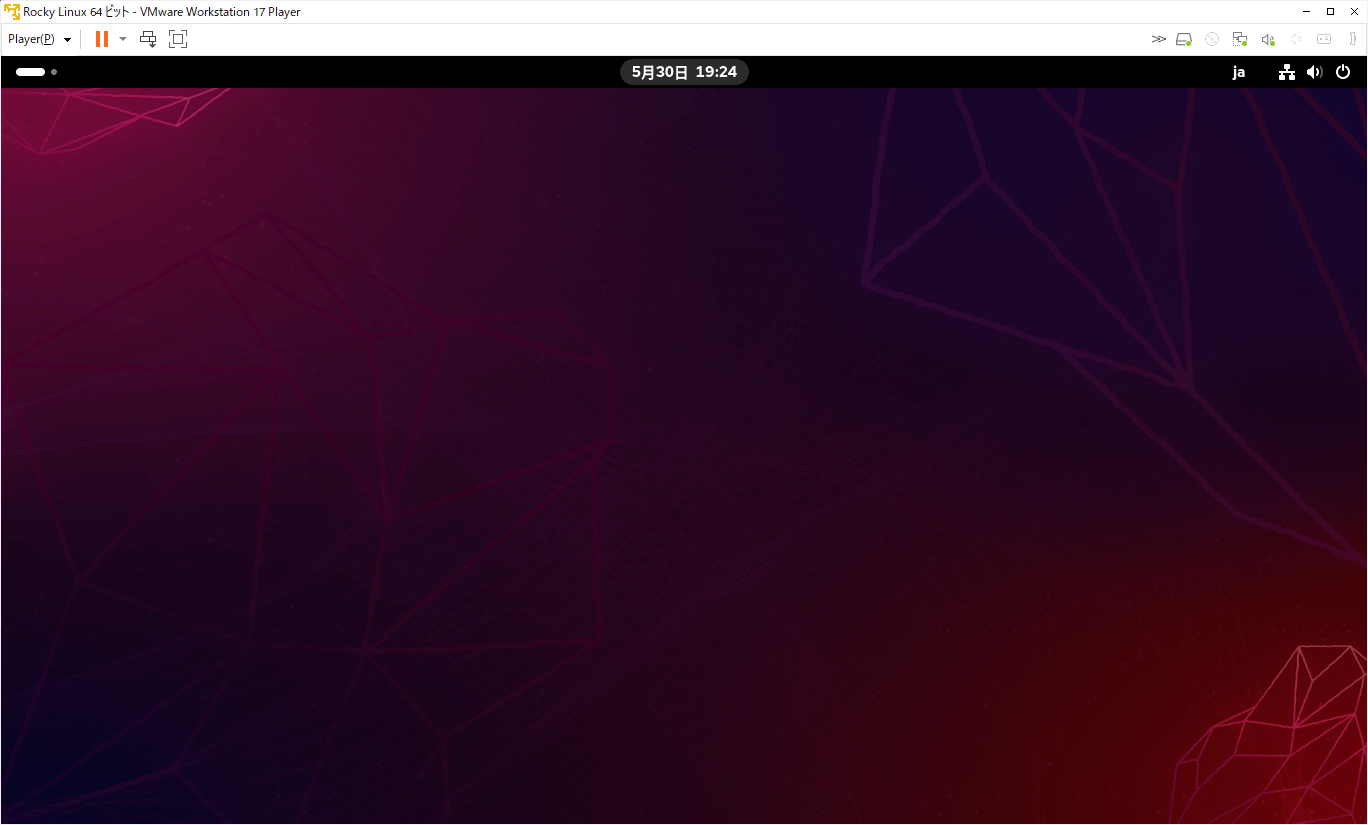Image resolution: width=1368 pixels, height=825 pixels.
Task: Send Ctrl+Alt+Del to the virtual machine
Action: [x=148, y=39]
